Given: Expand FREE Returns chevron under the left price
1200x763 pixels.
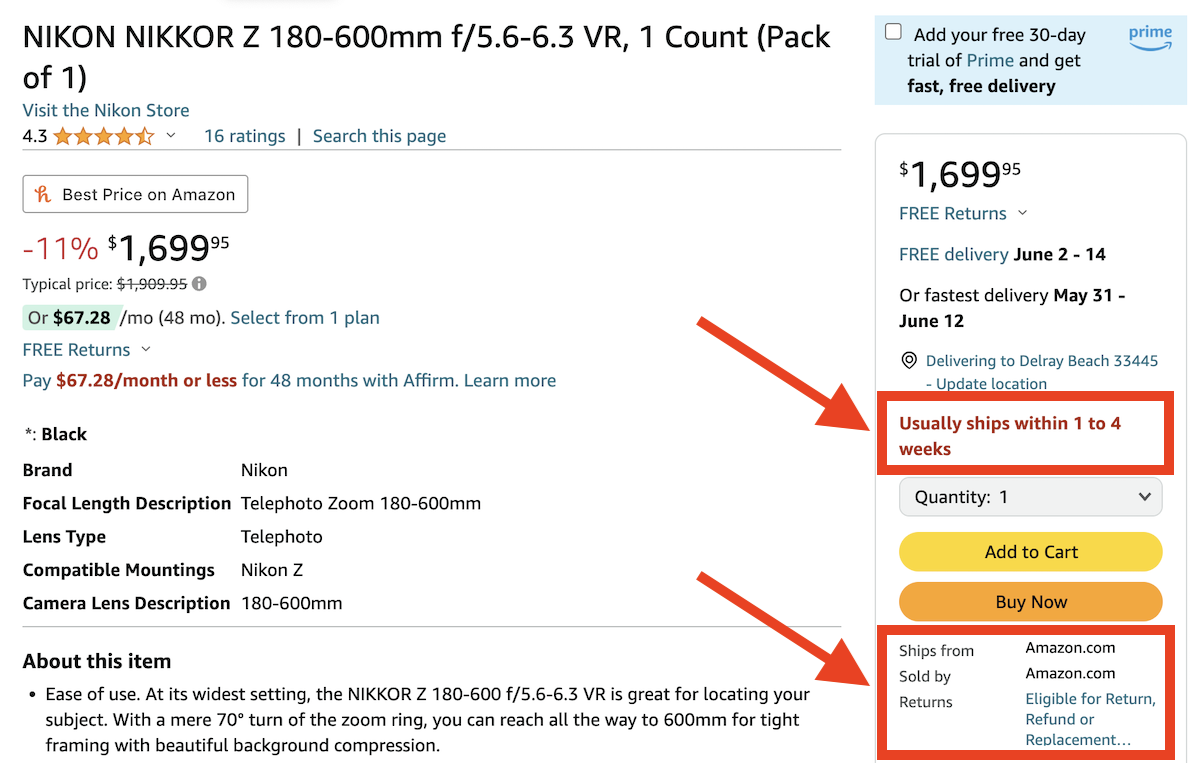Looking at the screenshot, I should click(146, 350).
